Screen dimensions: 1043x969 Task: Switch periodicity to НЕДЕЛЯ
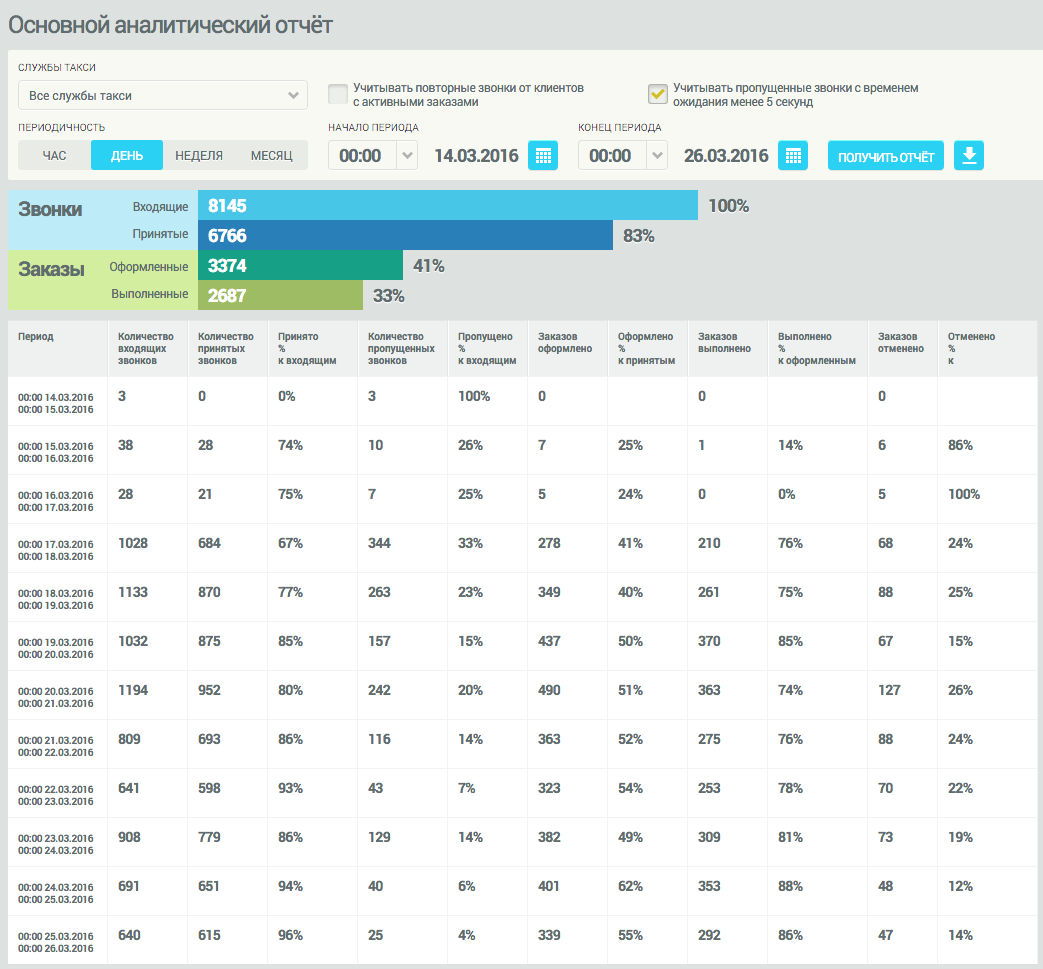pos(199,156)
